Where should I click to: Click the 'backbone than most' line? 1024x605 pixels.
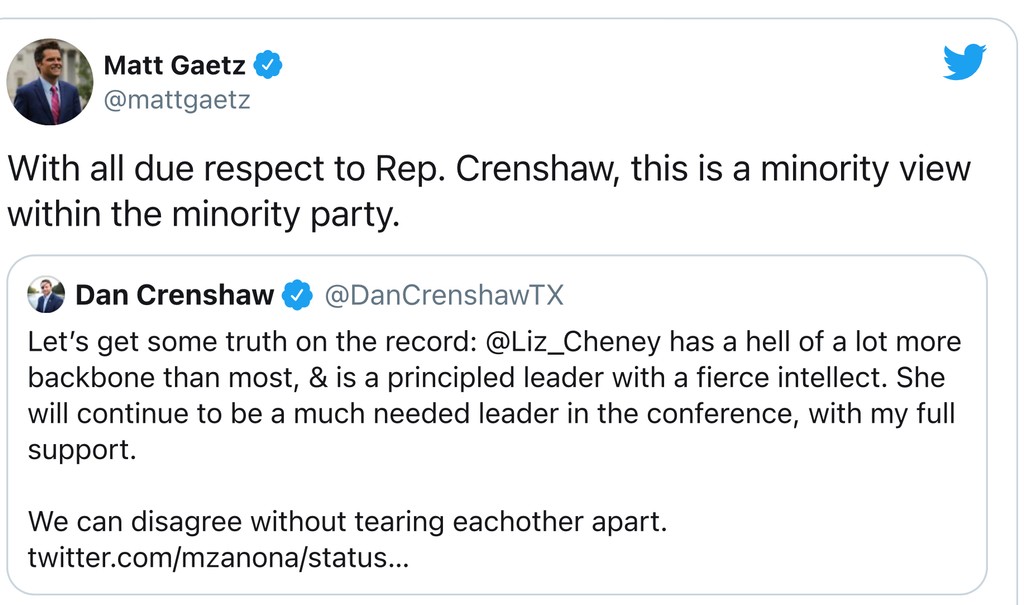(x=485, y=379)
